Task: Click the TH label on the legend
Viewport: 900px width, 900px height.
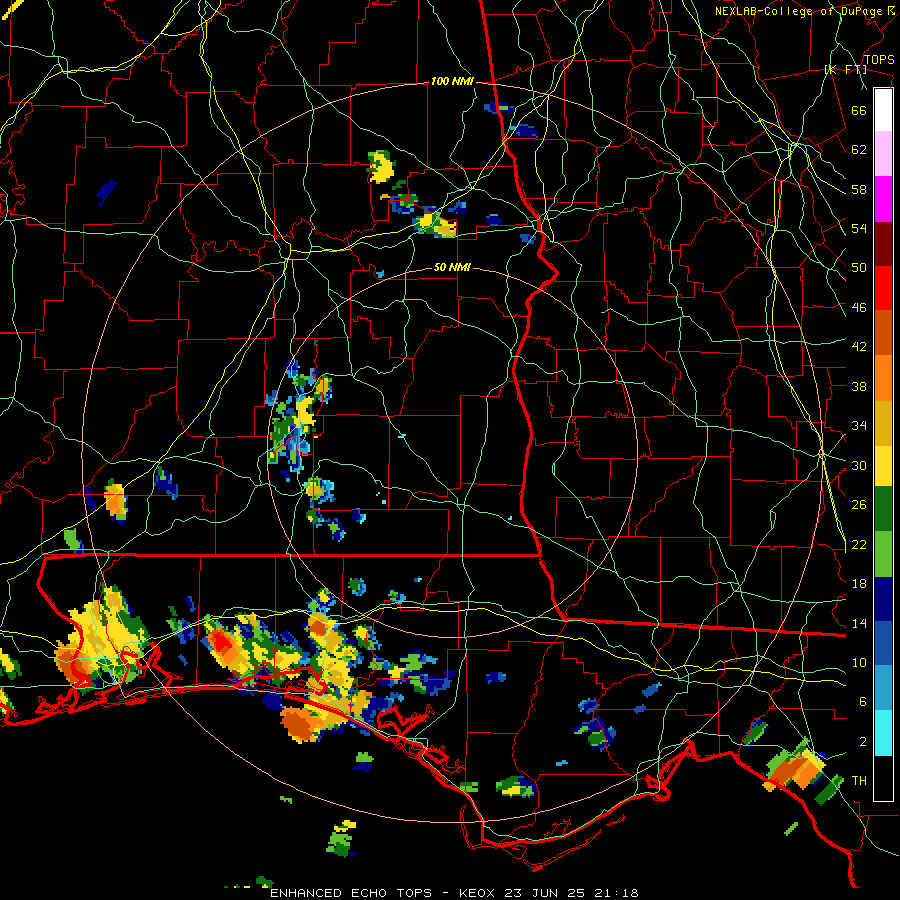Action: tap(859, 781)
